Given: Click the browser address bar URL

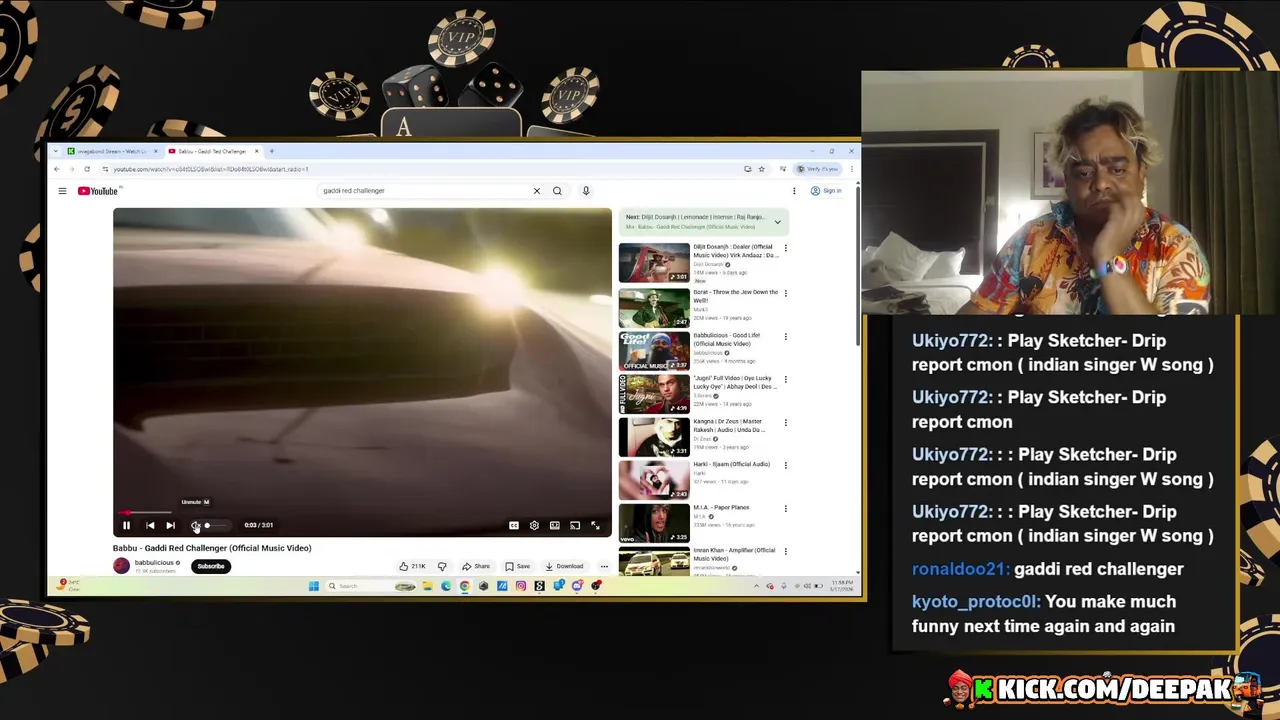Looking at the screenshot, I should [211, 169].
